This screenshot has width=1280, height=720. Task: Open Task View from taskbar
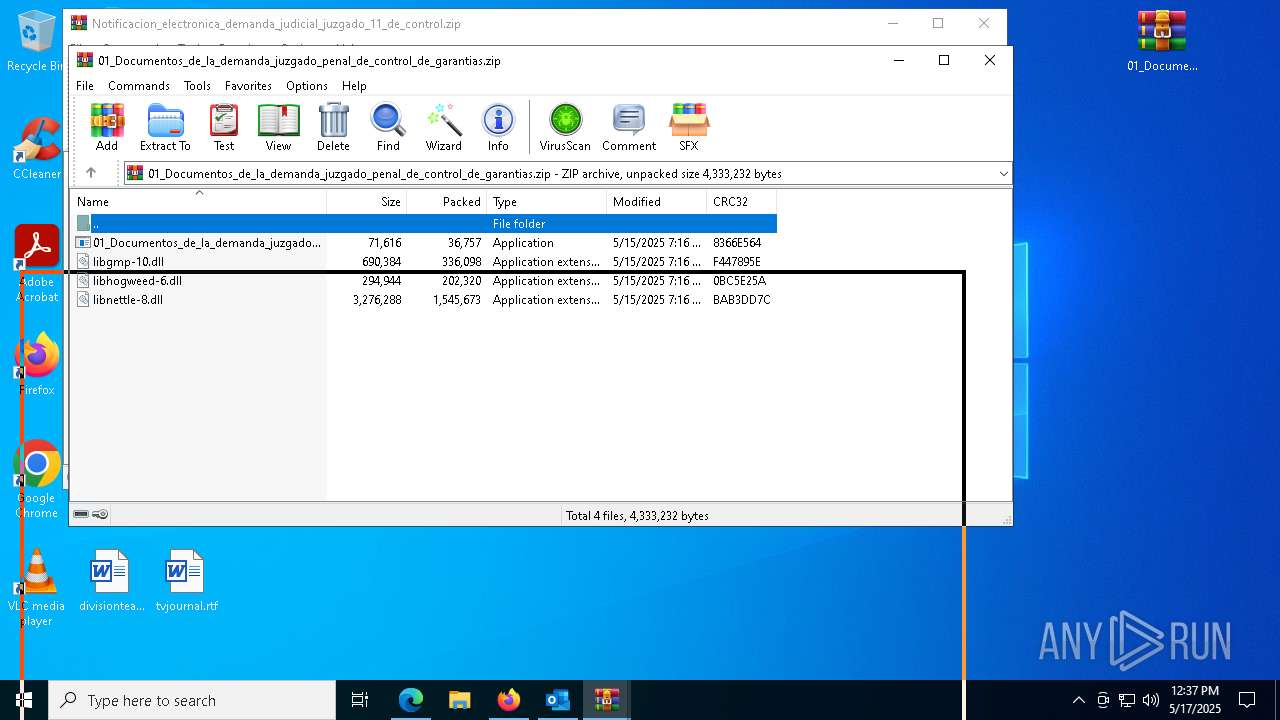pos(360,700)
